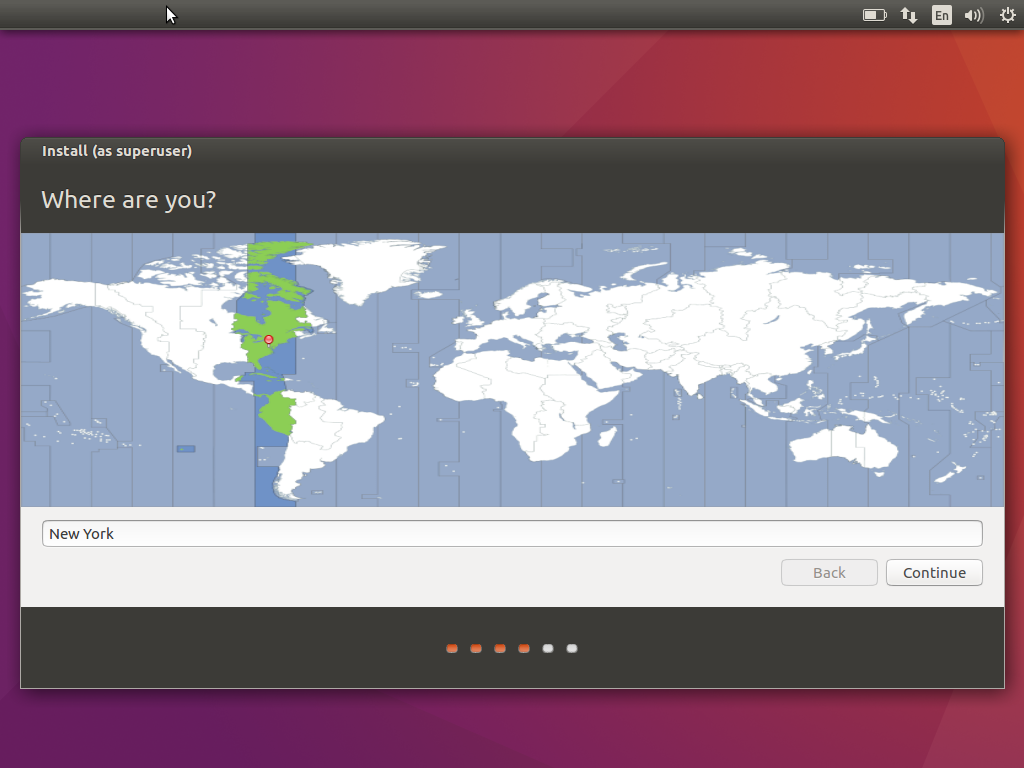Click the greyed-out Back button
This screenshot has height=768, width=1024.
829,573
